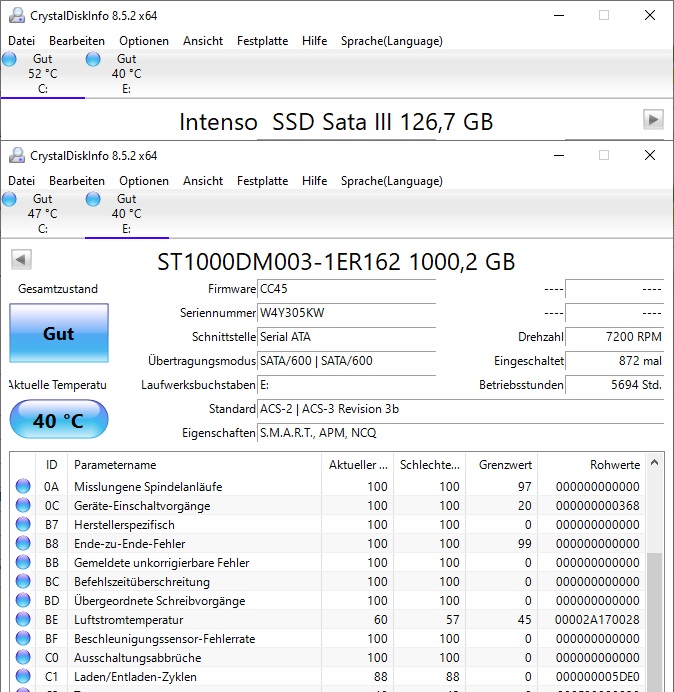Click the Drehzahl value 7200 RPM
This screenshot has width=674, height=692.
tap(614, 337)
